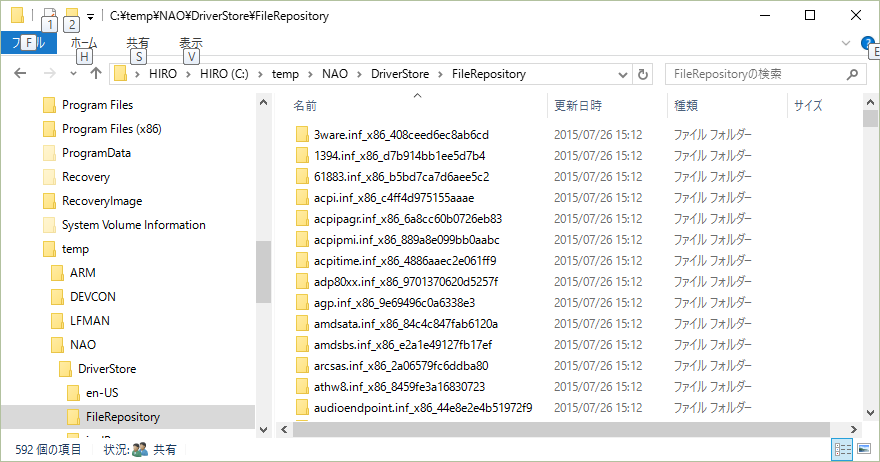Image resolution: width=880 pixels, height=462 pixels.
Task: Click the Up one level arrow
Action: coord(96,73)
